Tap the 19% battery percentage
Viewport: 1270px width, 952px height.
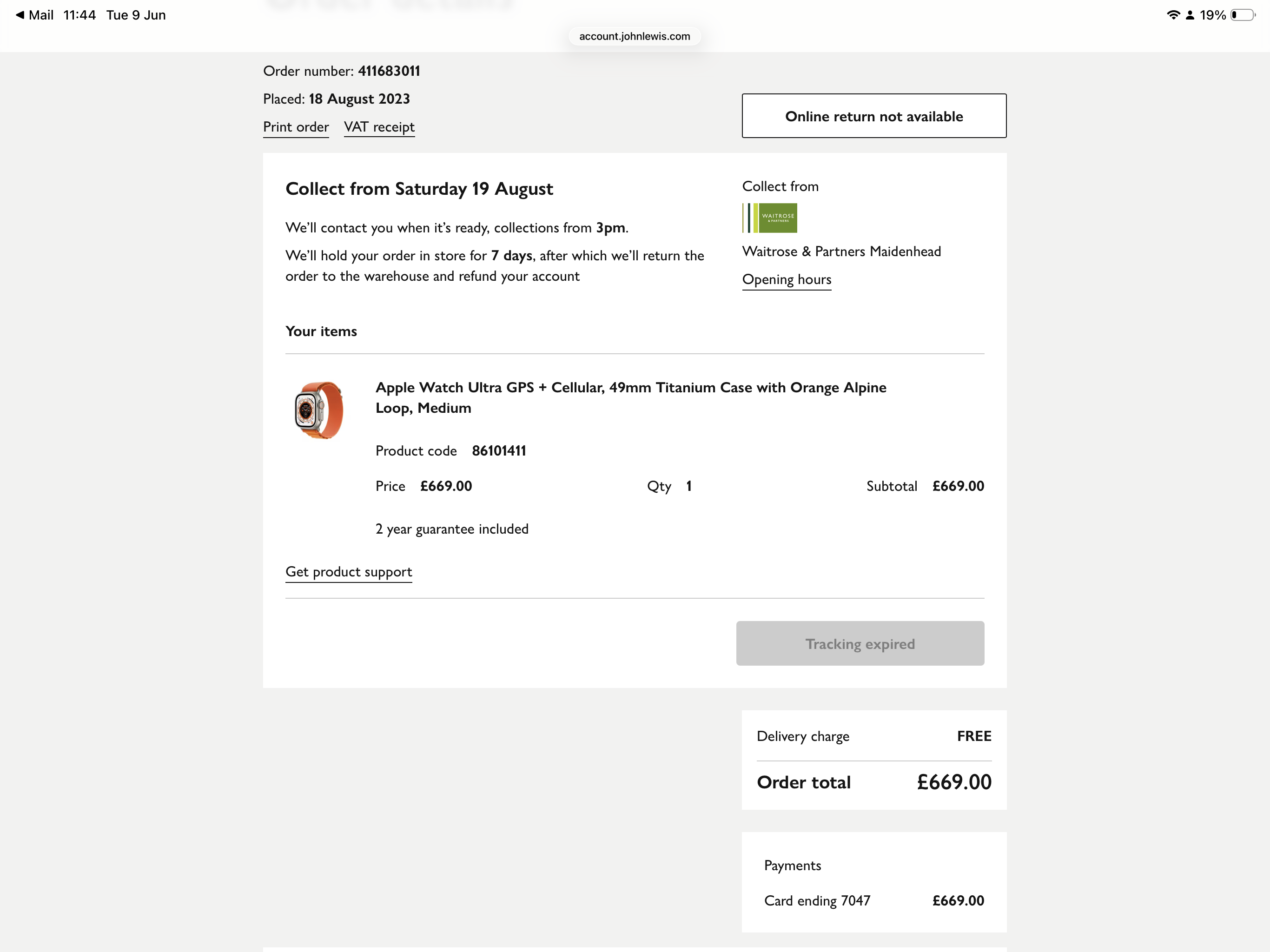pyautogui.click(x=1212, y=15)
